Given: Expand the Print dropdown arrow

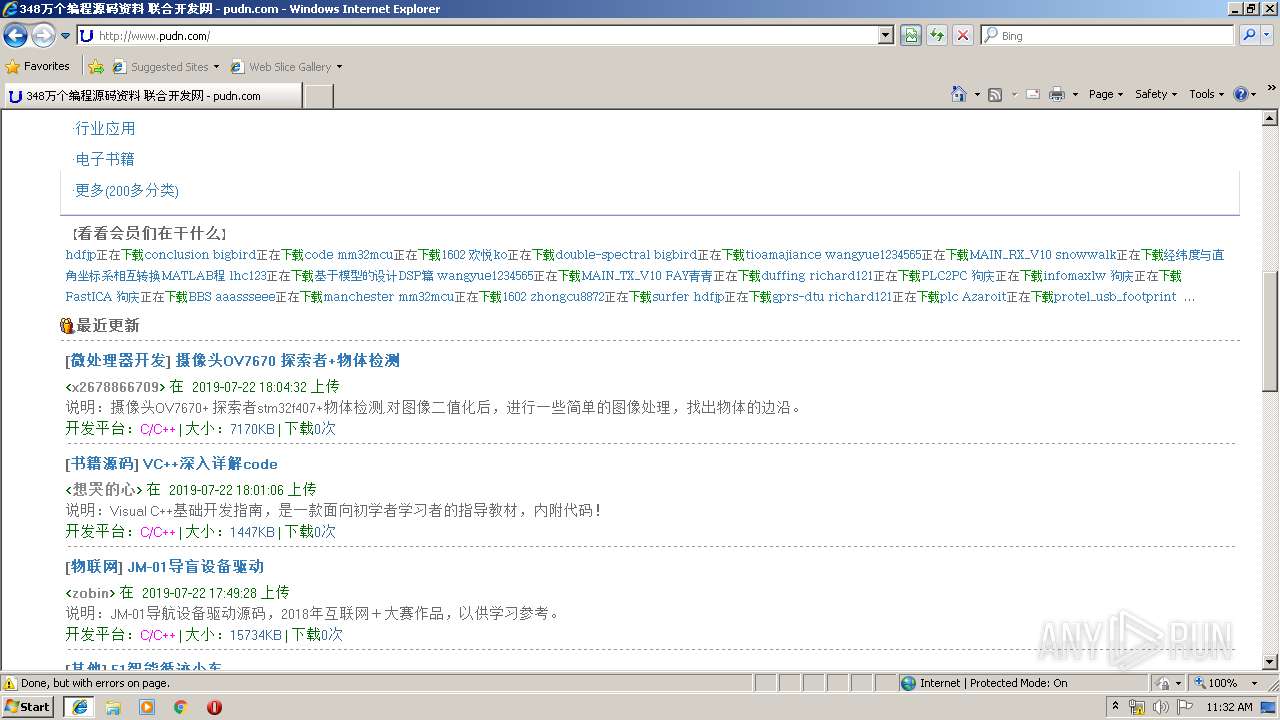Looking at the screenshot, I should [1075, 94].
